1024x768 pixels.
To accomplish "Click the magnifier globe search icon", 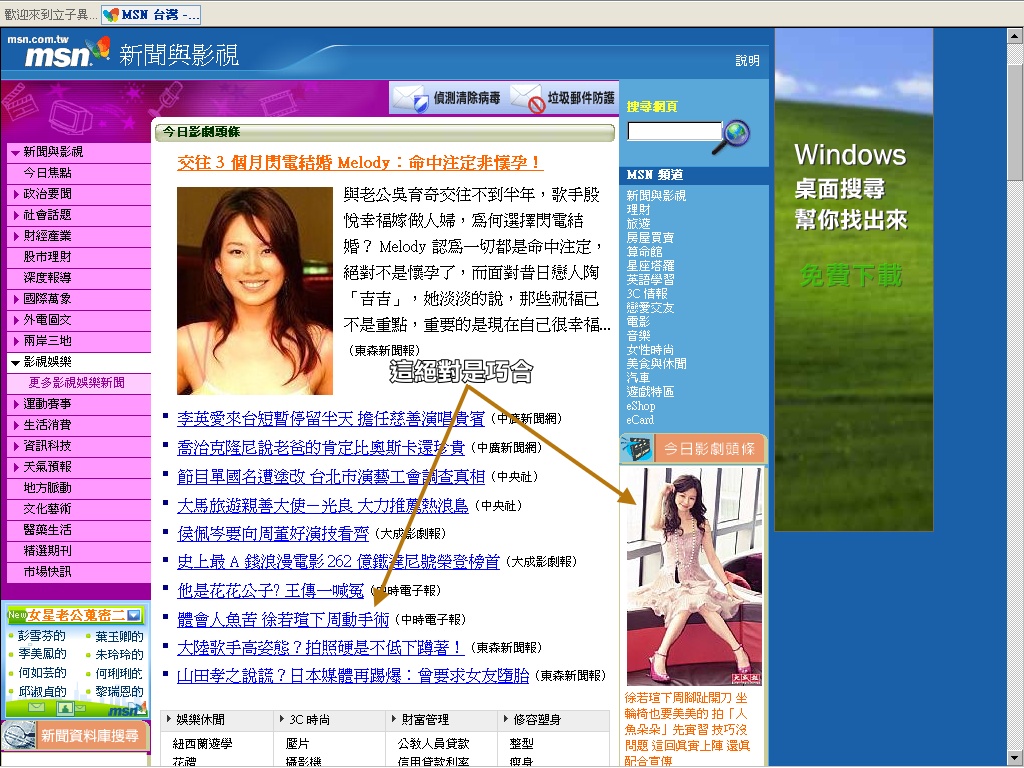I will tap(732, 136).
